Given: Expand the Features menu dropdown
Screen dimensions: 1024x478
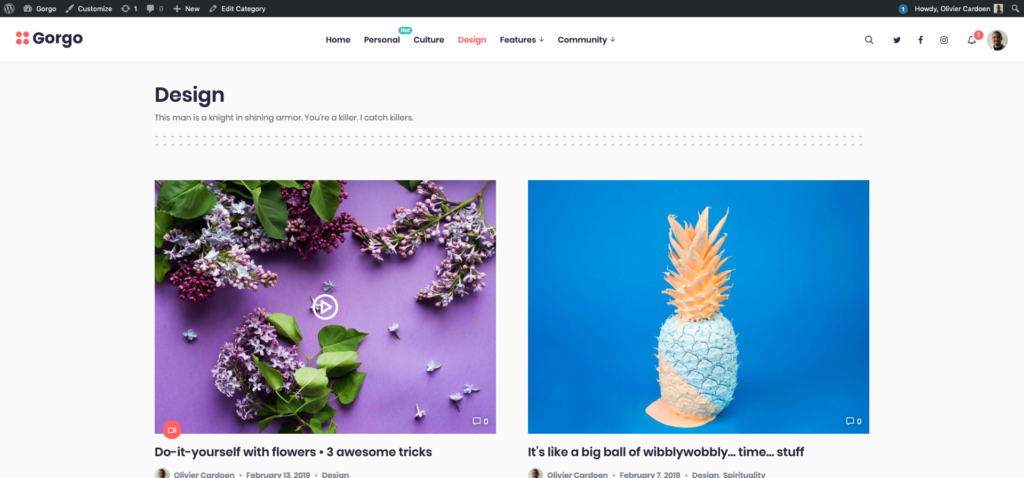Looking at the screenshot, I should (x=522, y=40).
